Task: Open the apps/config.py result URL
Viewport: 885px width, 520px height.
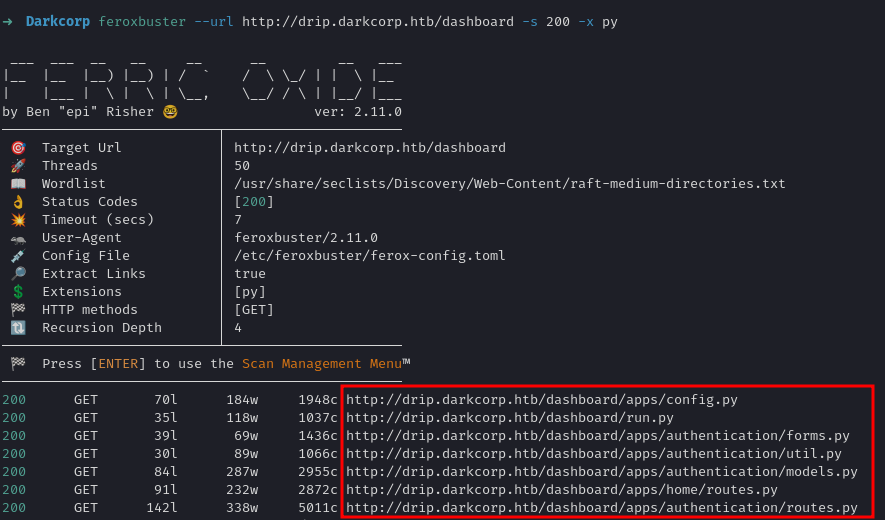Action: click(x=541, y=400)
